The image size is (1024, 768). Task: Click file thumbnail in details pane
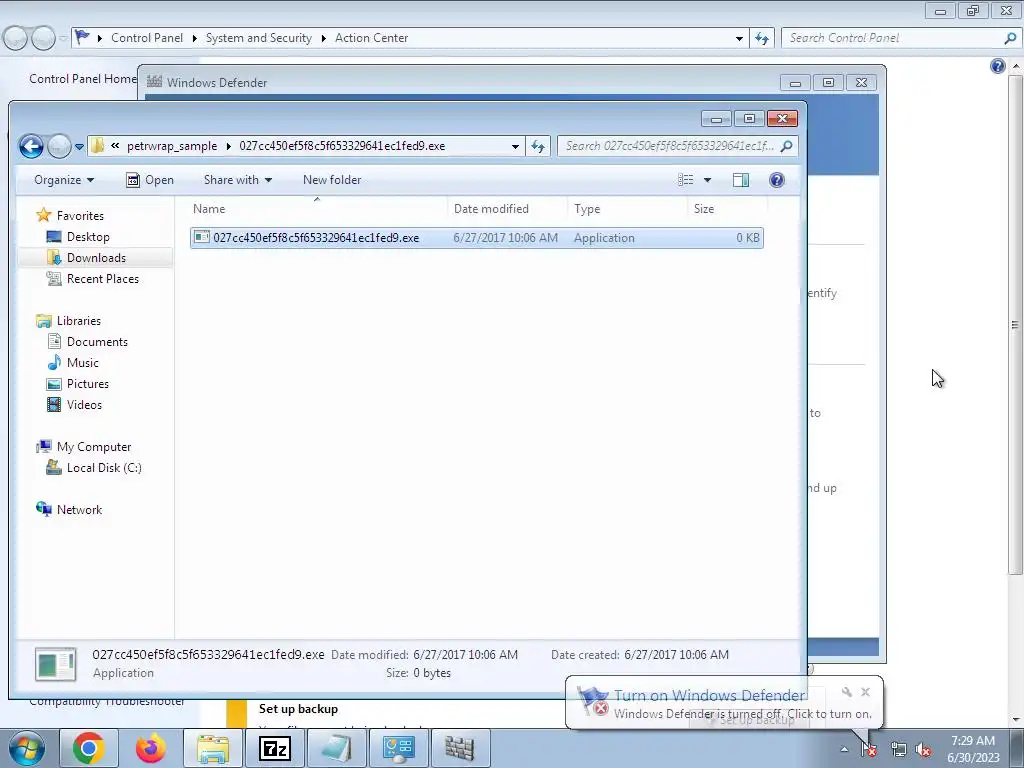[x=56, y=664]
